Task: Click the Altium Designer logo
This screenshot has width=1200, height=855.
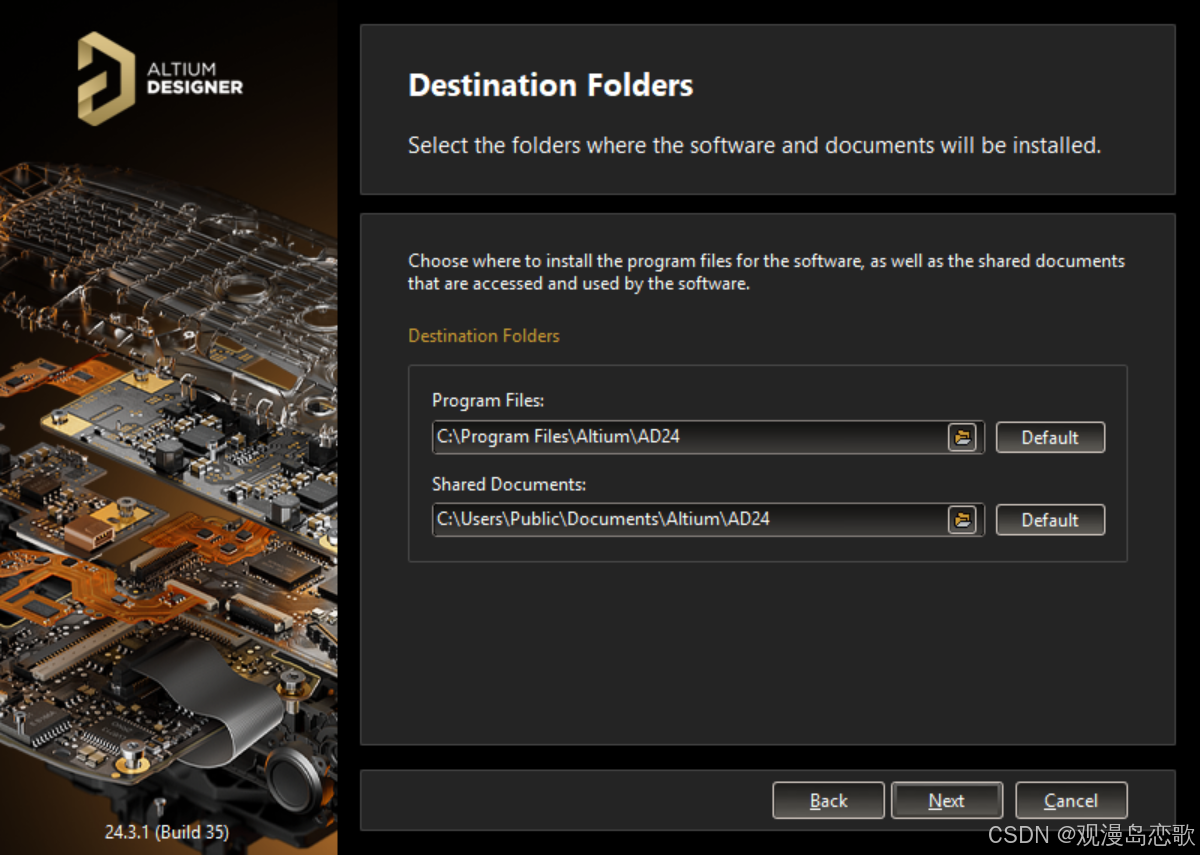Action: pos(160,78)
